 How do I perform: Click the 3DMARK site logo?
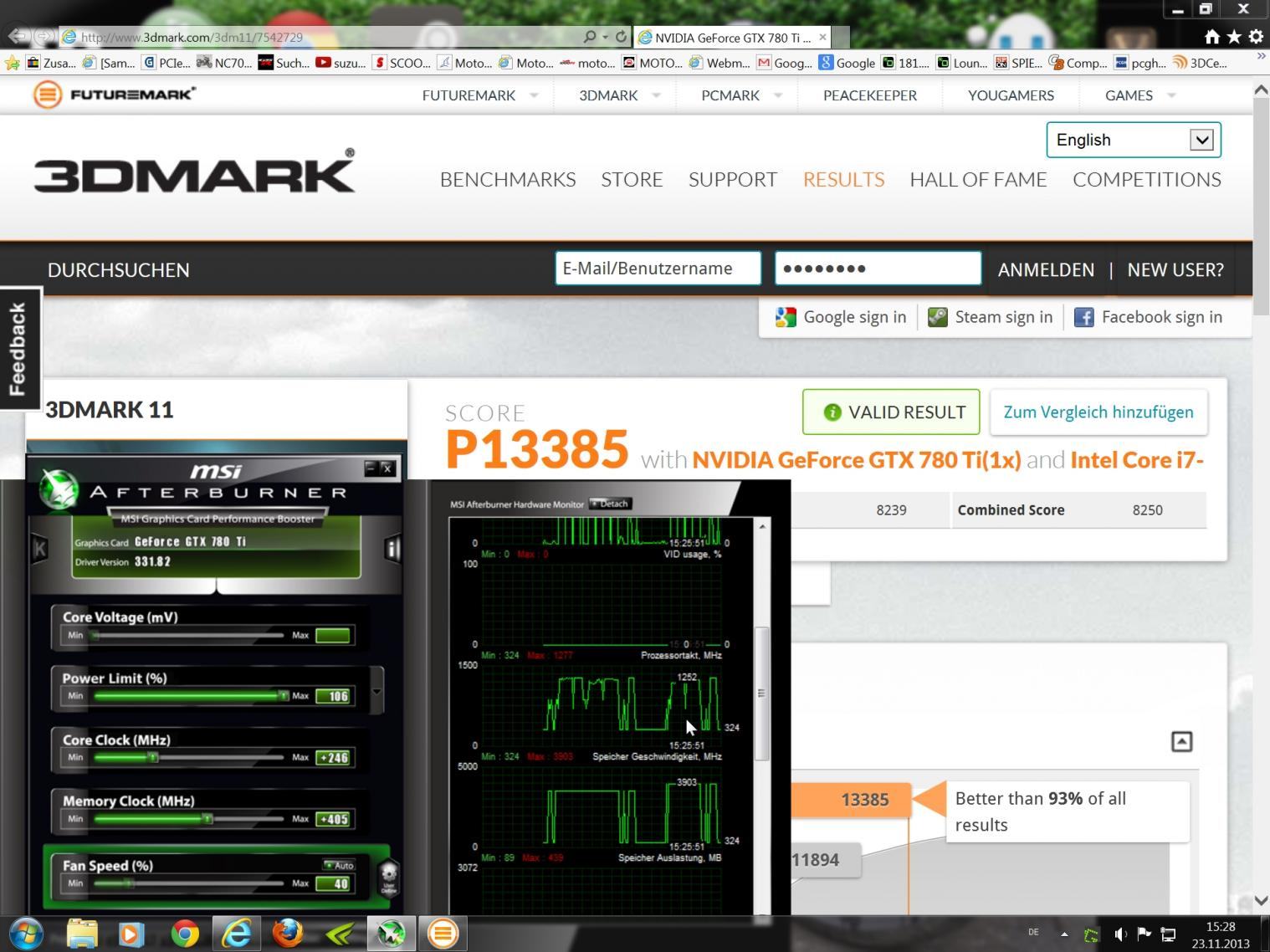(x=194, y=171)
